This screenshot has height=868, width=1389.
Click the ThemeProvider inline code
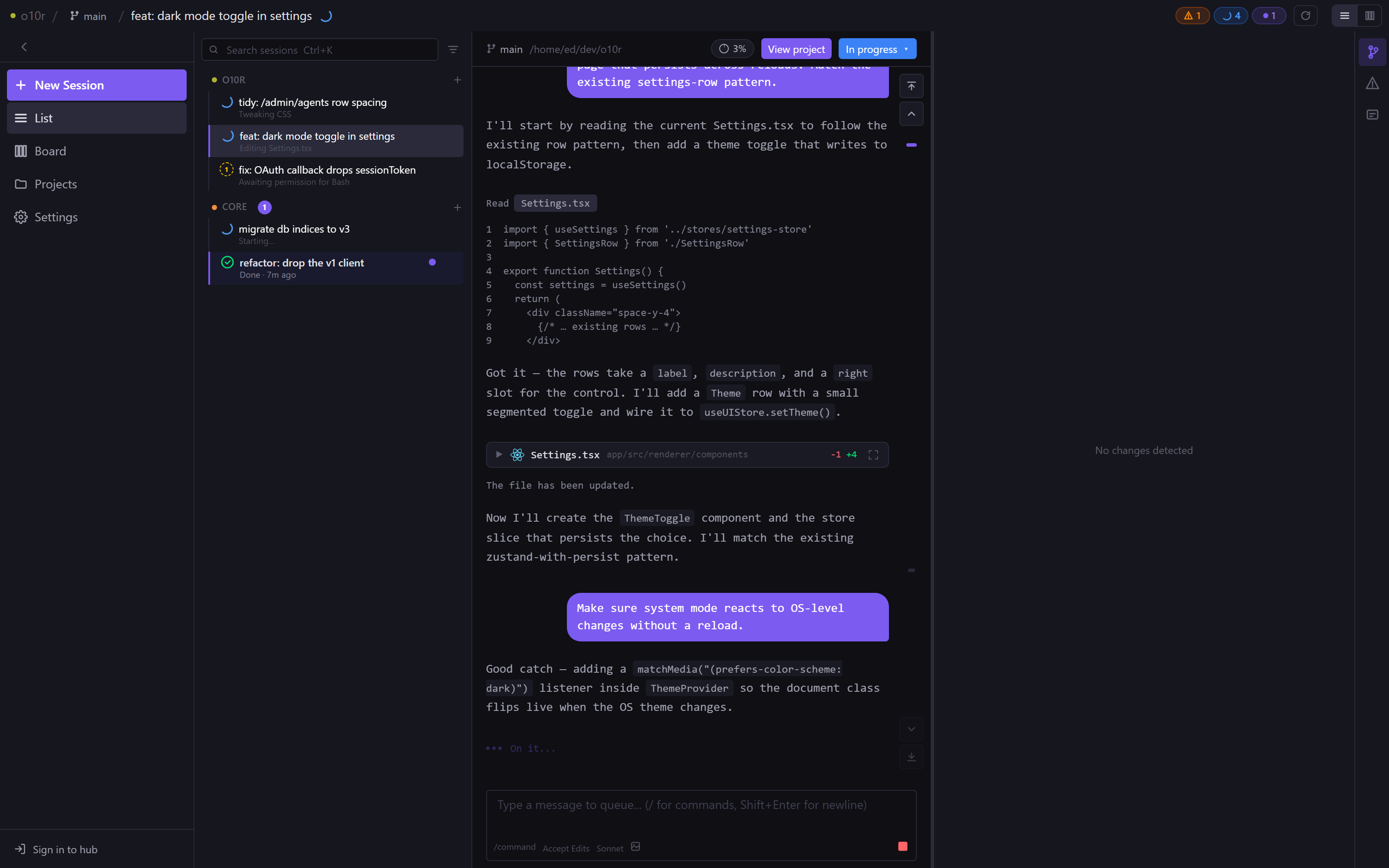tap(689, 688)
